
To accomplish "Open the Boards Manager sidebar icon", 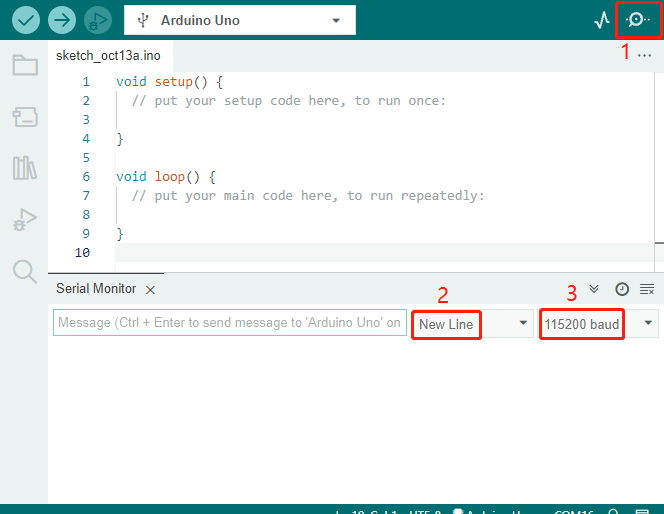I will point(25,117).
